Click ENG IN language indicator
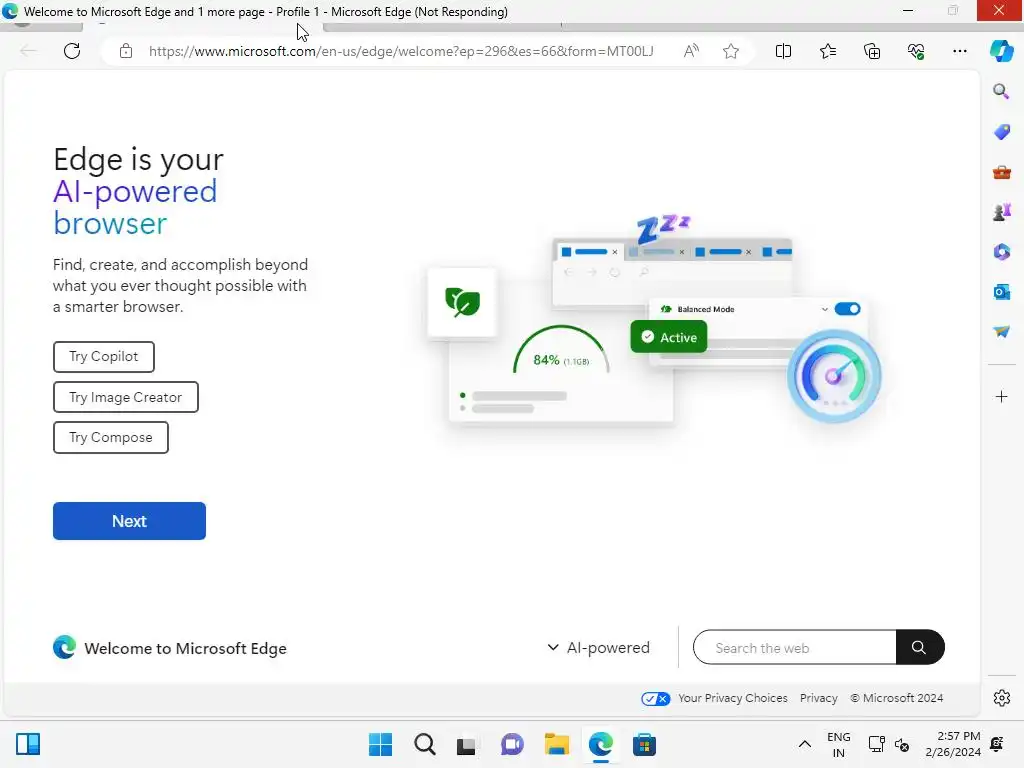 point(839,744)
